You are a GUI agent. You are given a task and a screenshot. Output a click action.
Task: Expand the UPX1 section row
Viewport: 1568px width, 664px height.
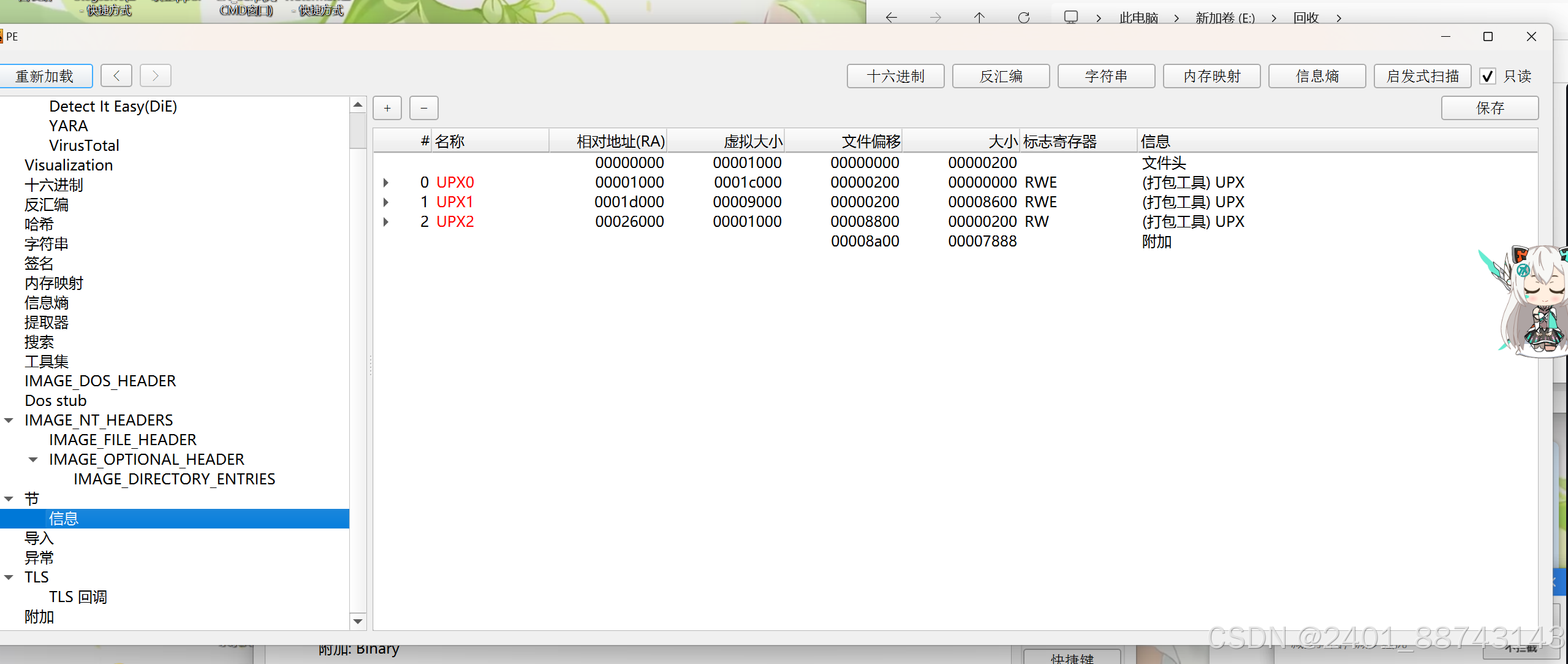click(386, 202)
